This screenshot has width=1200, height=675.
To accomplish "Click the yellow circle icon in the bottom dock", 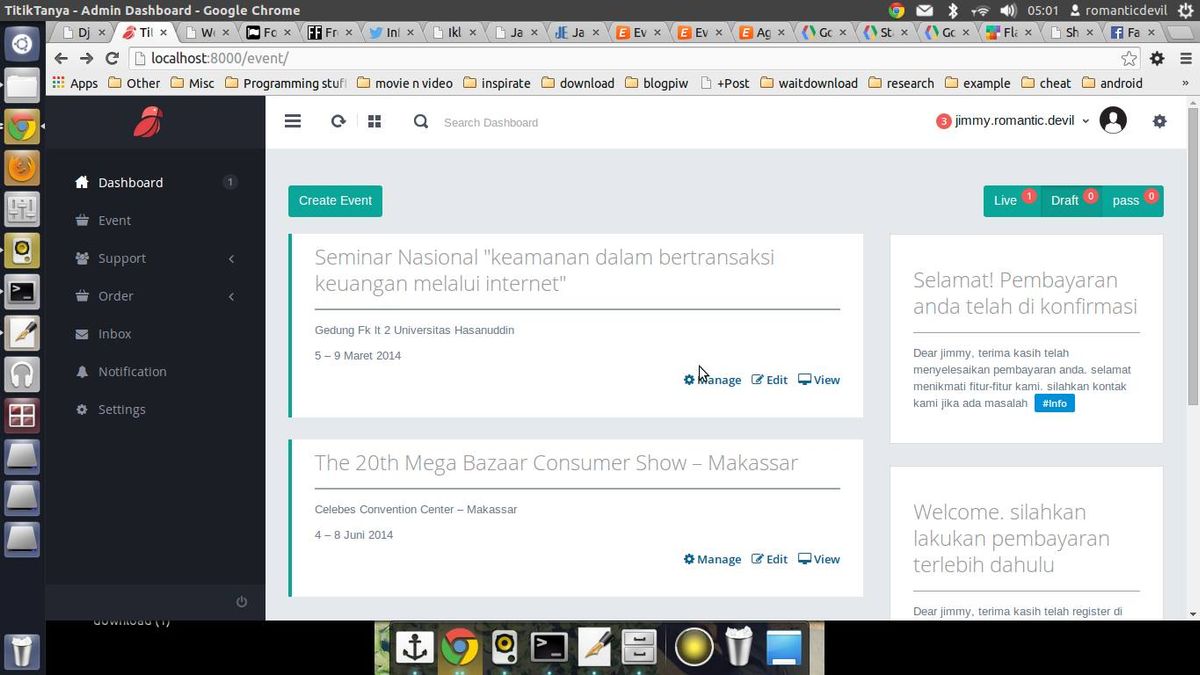I will (x=693, y=647).
